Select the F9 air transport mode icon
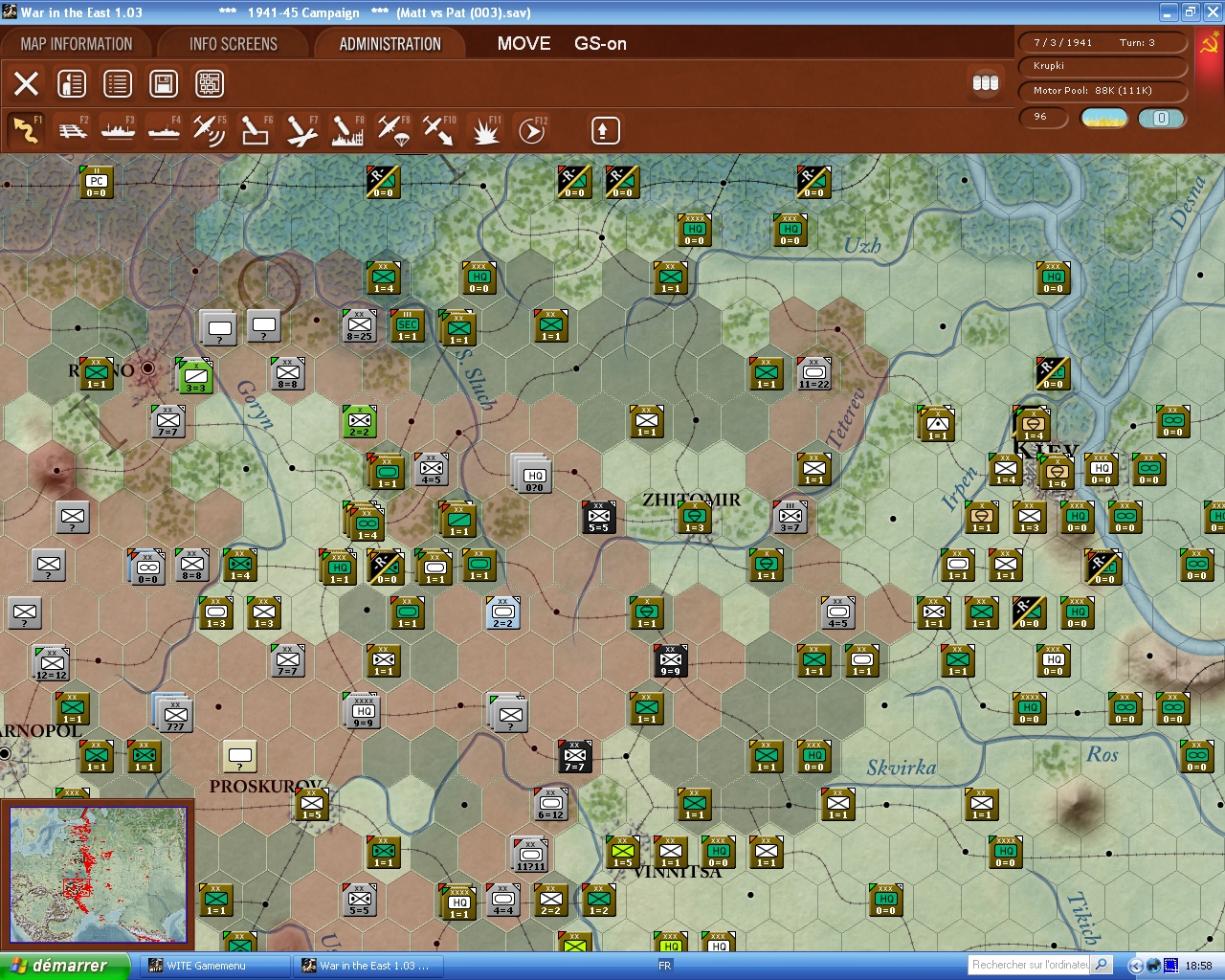1225x980 pixels. coord(393,130)
